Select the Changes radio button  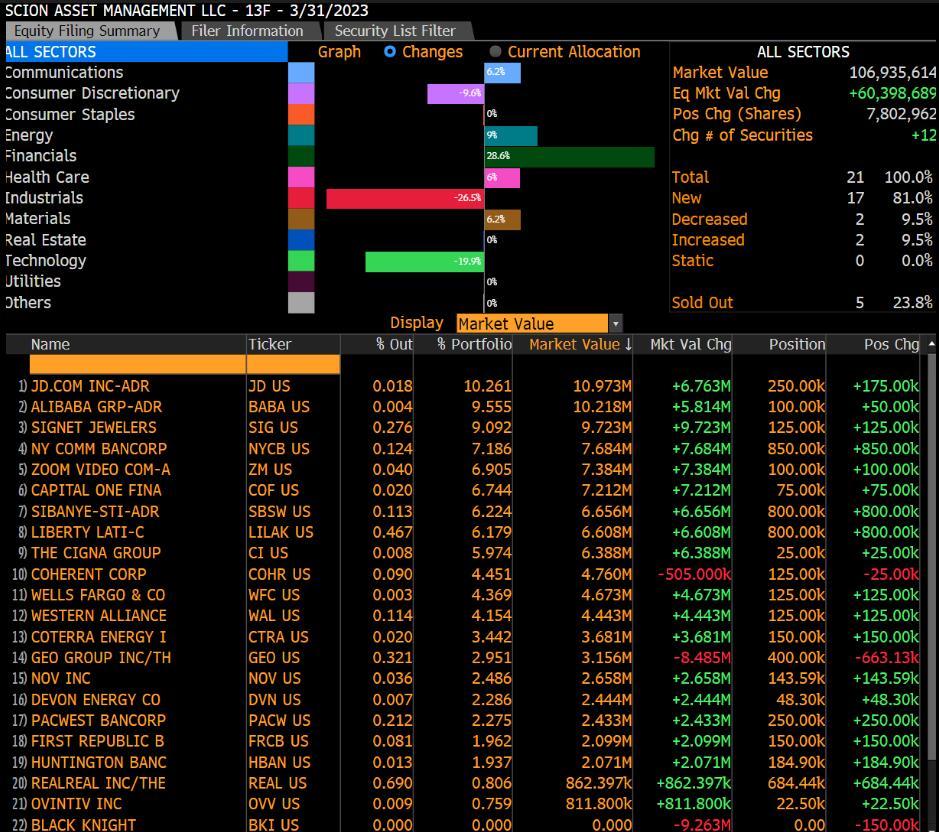391,52
